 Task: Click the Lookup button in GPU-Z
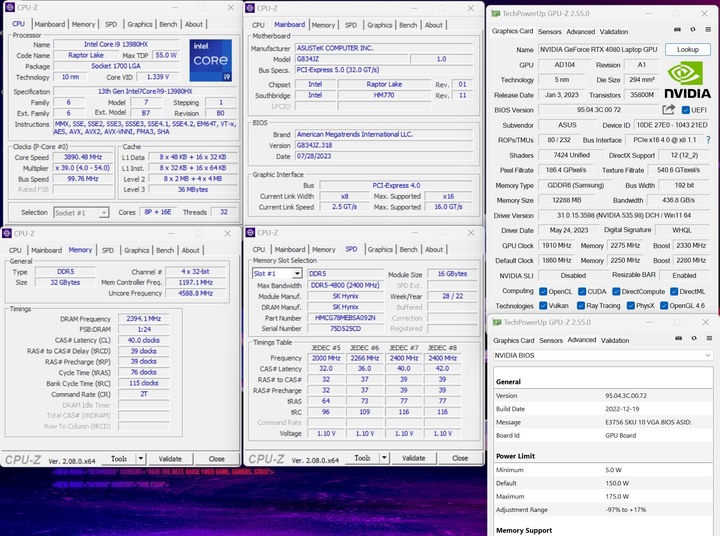point(687,49)
